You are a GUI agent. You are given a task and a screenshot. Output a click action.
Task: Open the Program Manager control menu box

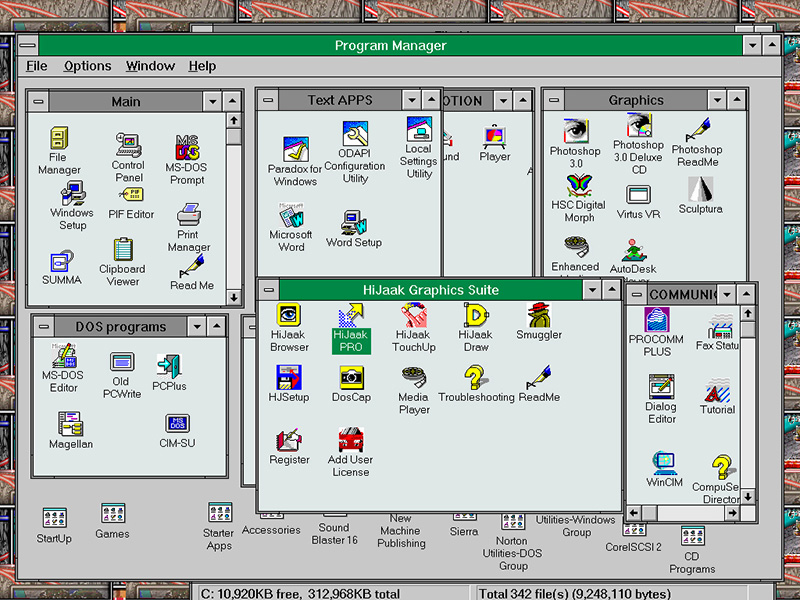click(x=28, y=45)
